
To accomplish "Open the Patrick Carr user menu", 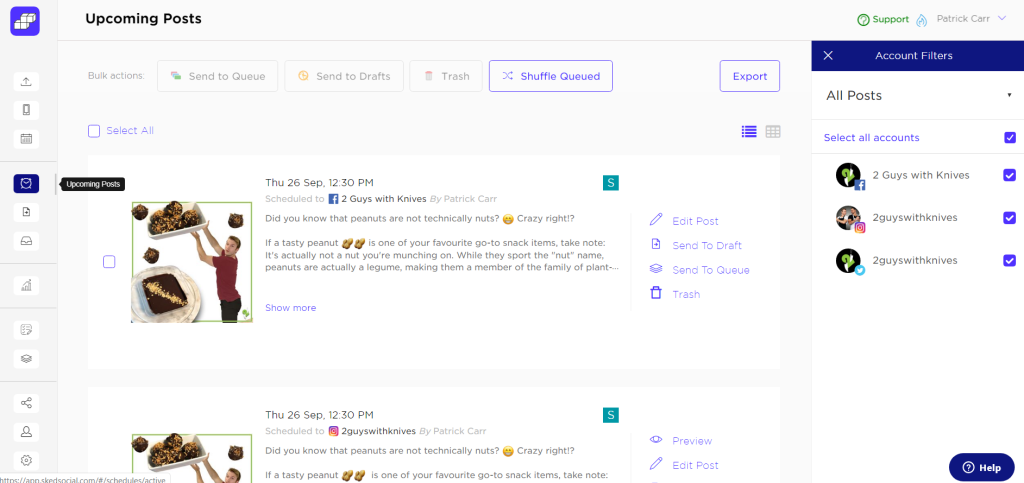I will tap(970, 19).
